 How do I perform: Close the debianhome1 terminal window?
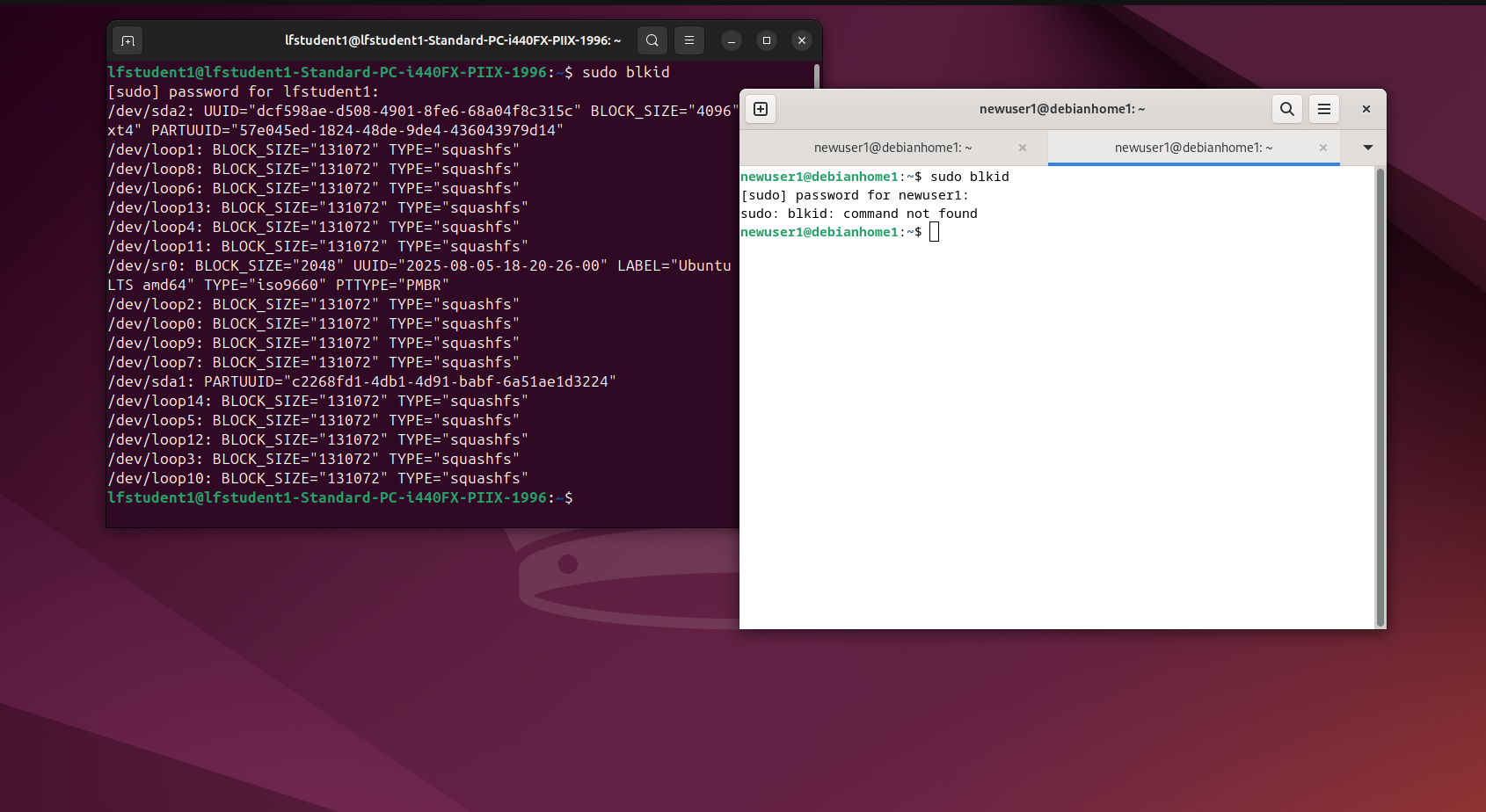[x=1366, y=109]
